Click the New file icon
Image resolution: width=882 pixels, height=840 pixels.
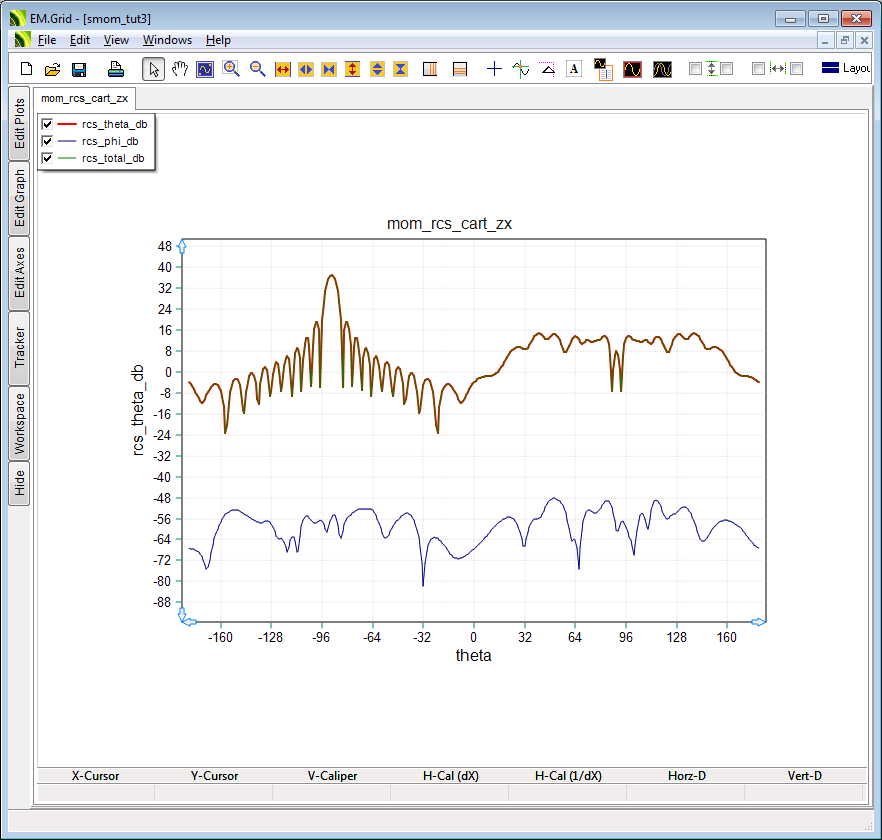coord(27,69)
